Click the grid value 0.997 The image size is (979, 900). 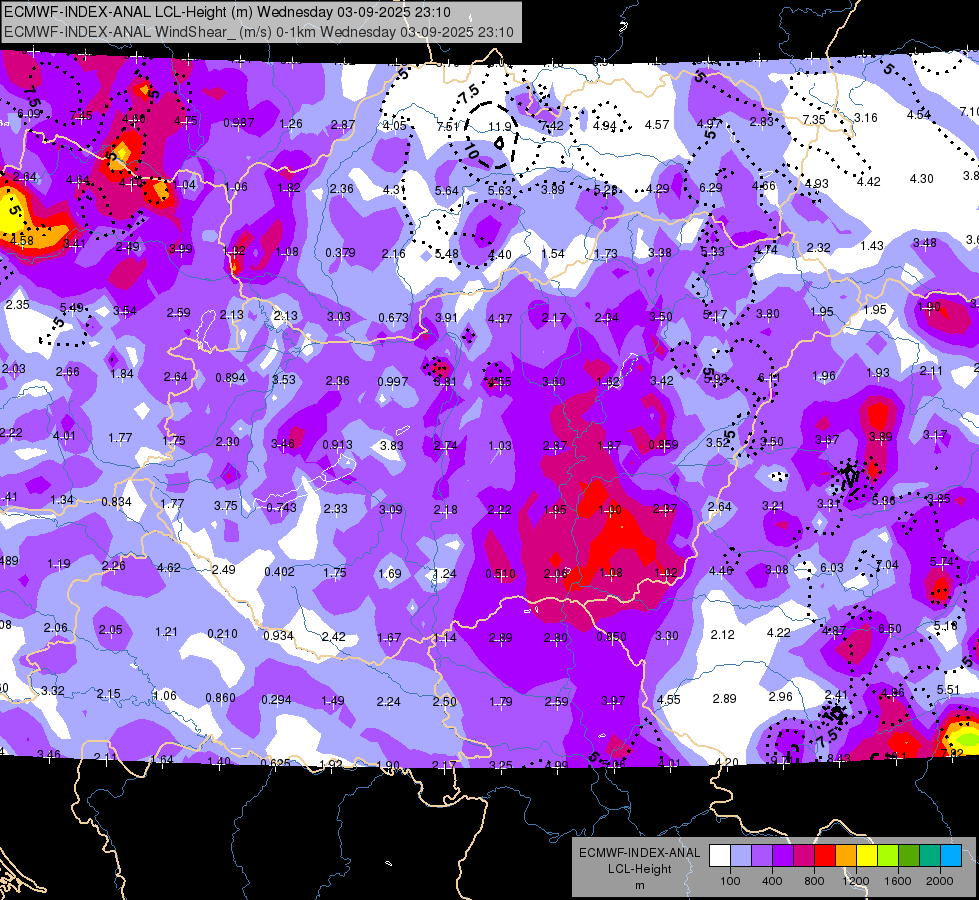click(x=393, y=381)
